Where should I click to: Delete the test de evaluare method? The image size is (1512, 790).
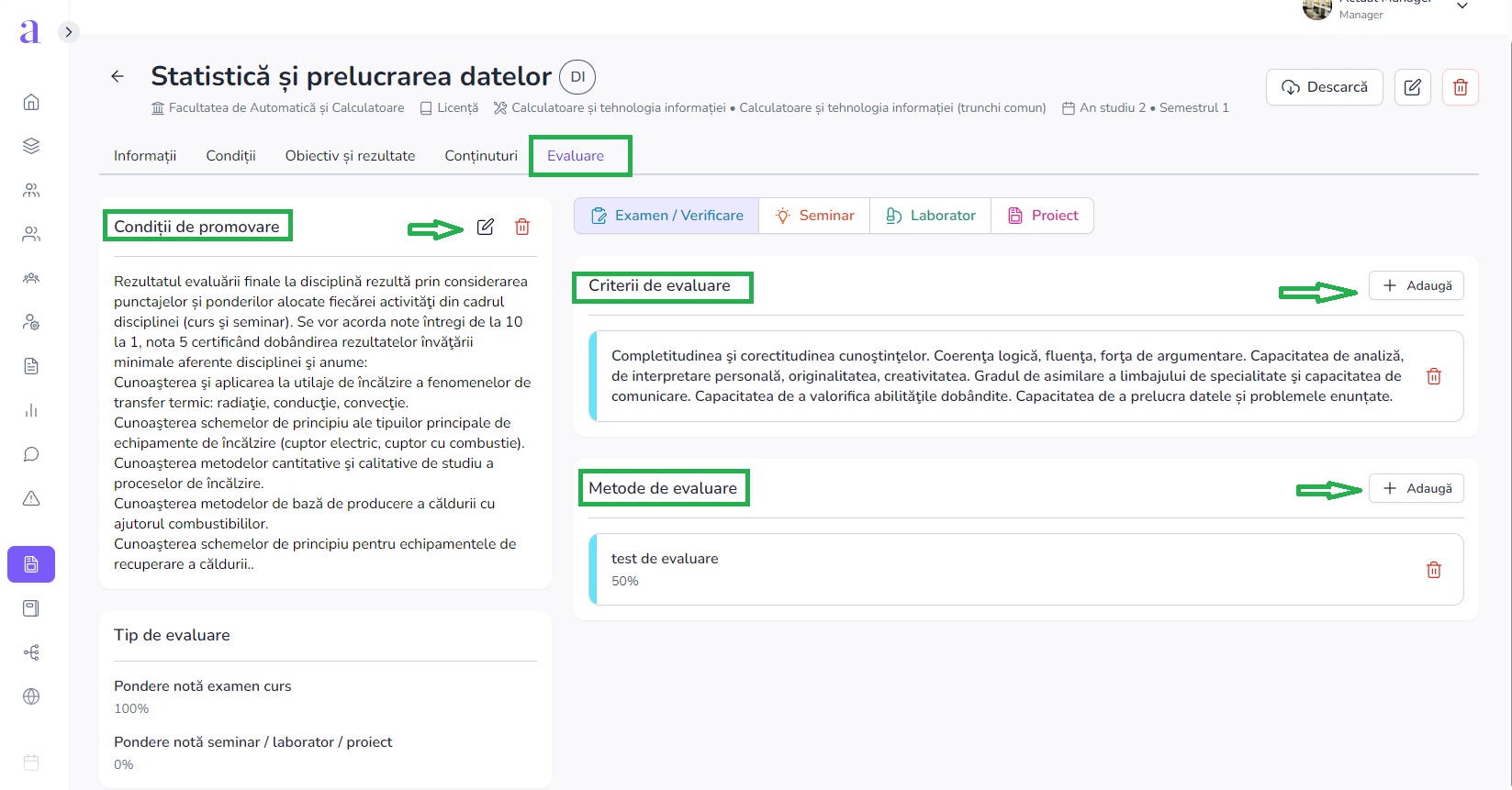(x=1433, y=570)
